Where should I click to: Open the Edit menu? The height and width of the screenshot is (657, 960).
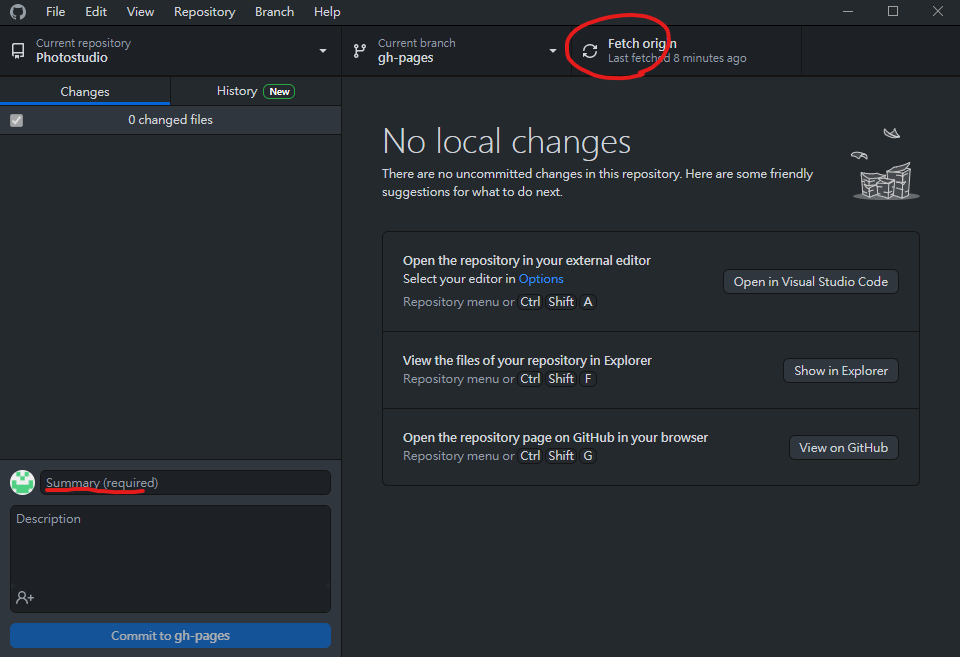click(x=96, y=12)
